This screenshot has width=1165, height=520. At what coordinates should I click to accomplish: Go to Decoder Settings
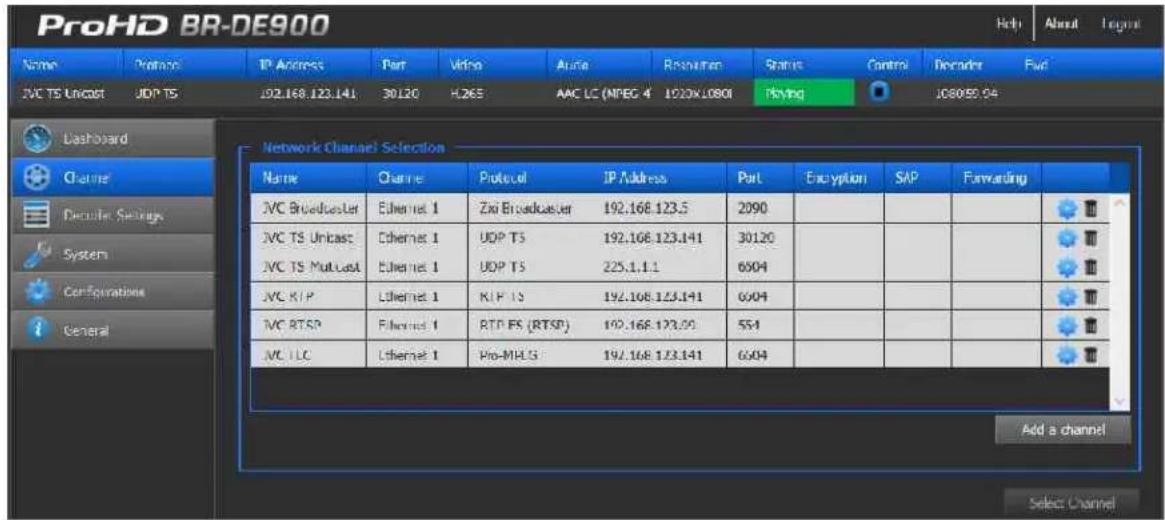[x=113, y=215]
